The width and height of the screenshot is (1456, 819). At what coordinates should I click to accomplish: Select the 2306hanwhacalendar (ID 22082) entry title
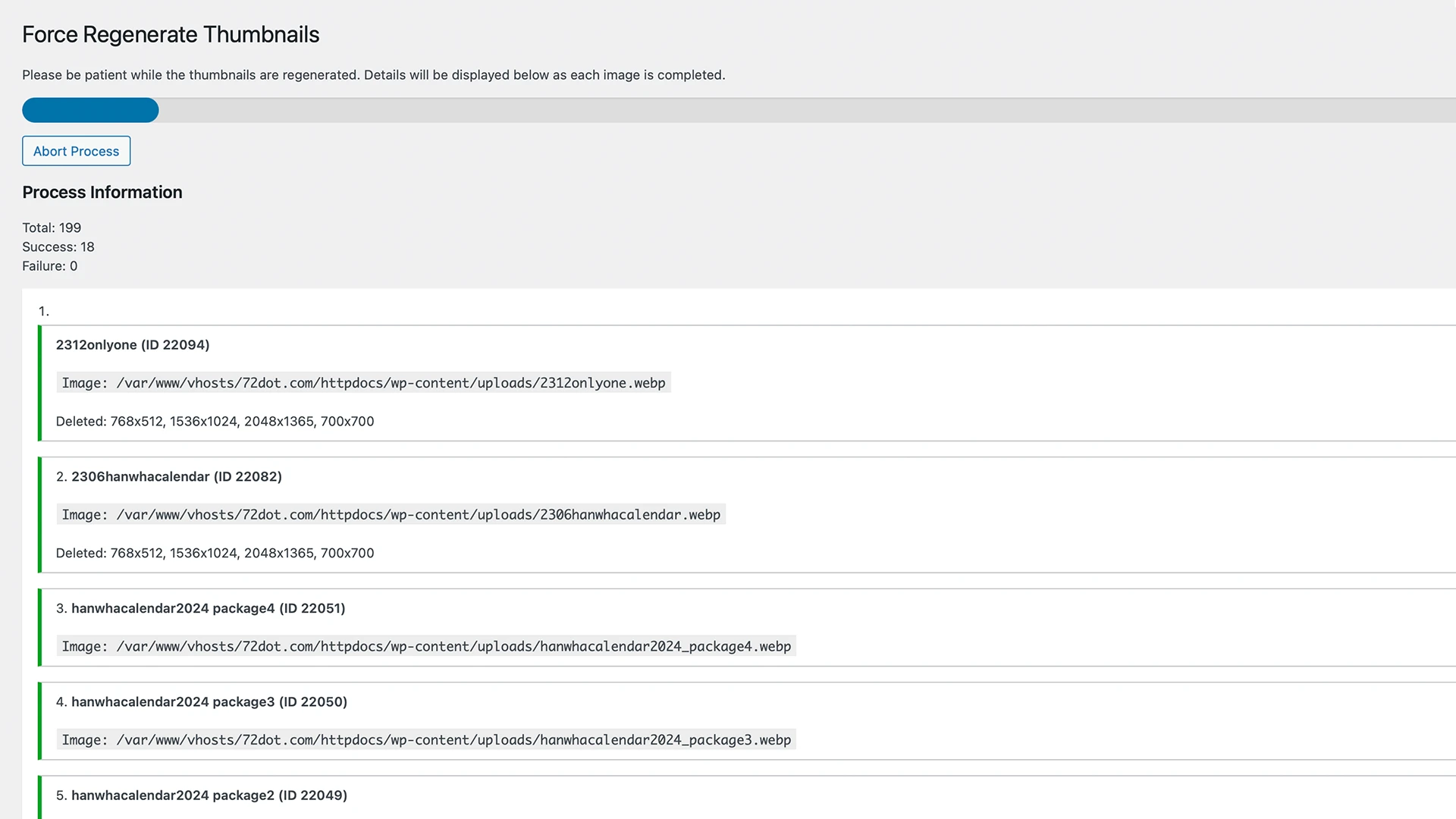click(x=176, y=477)
